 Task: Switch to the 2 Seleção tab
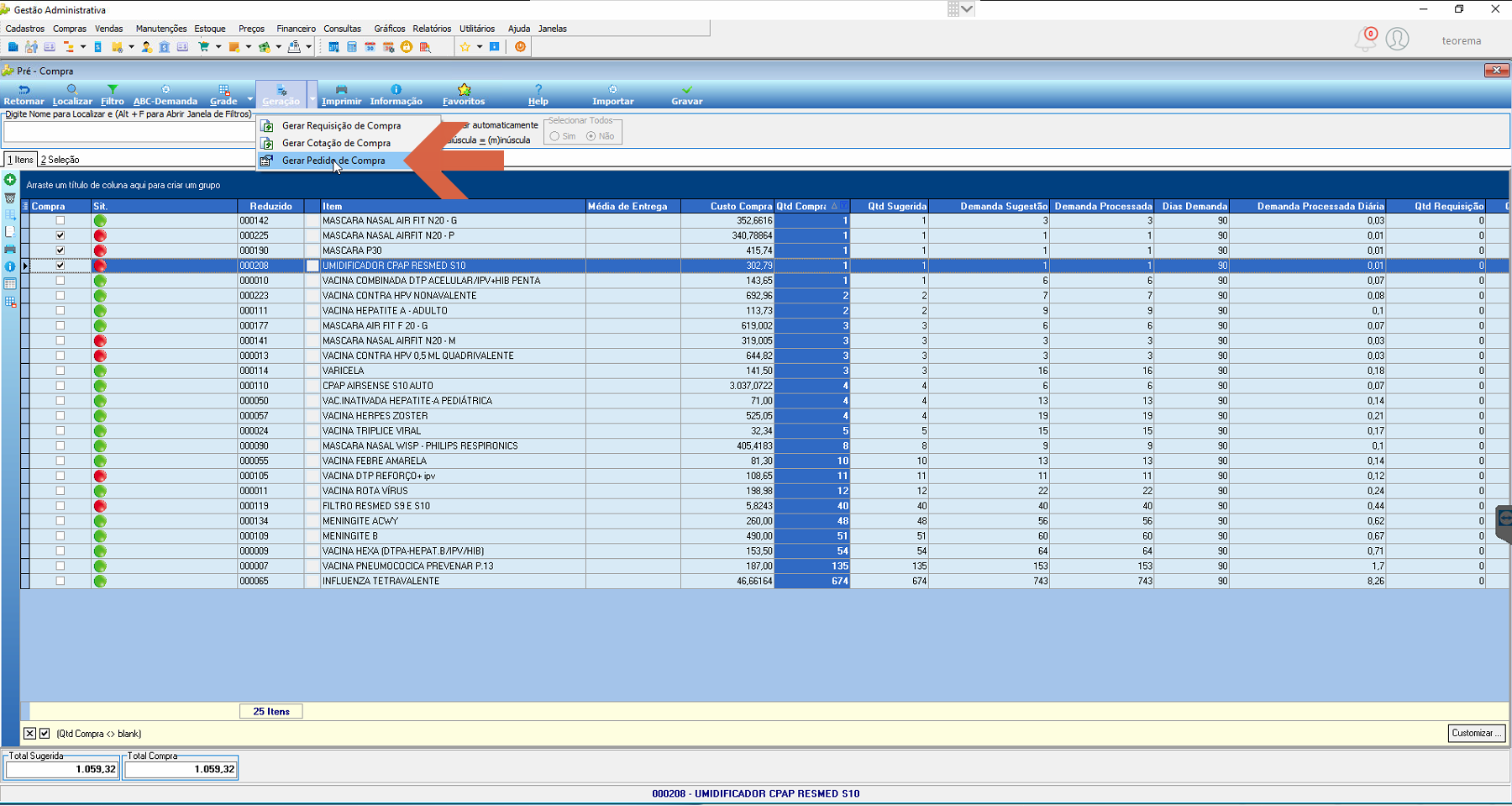coord(60,160)
